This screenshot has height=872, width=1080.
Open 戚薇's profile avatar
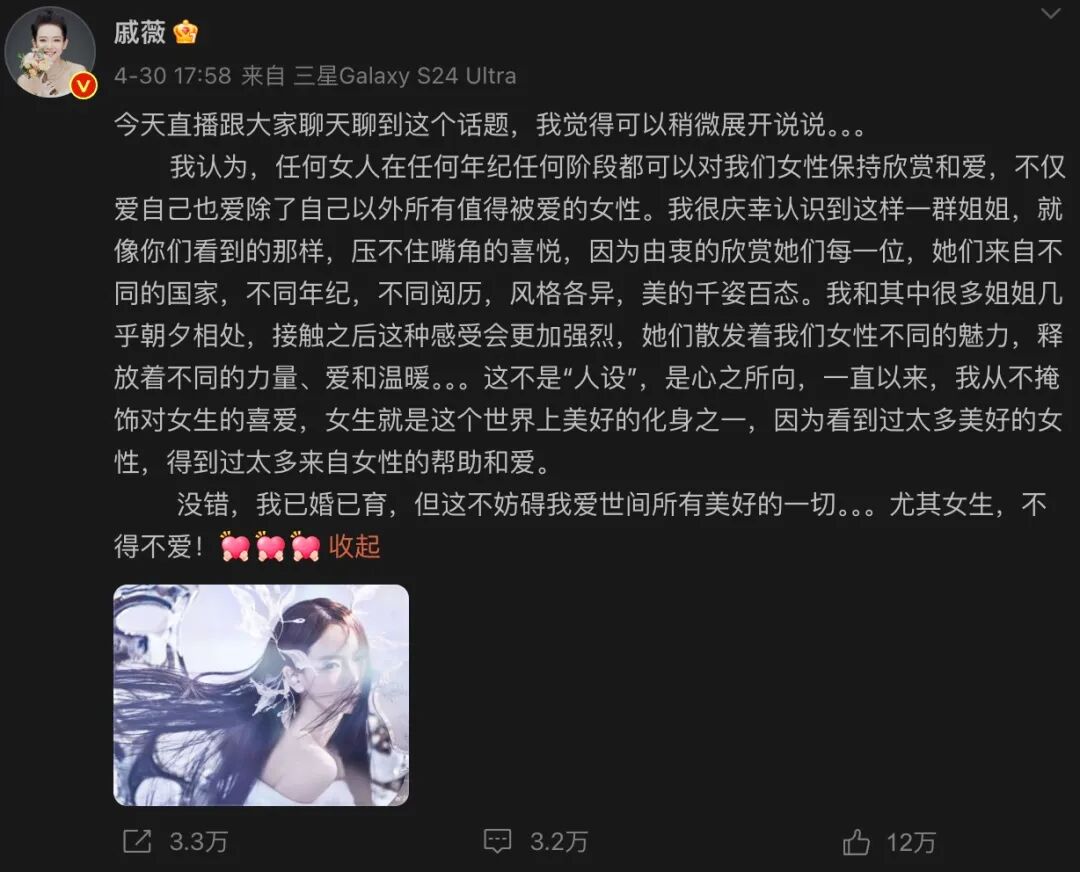(x=50, y=52)
